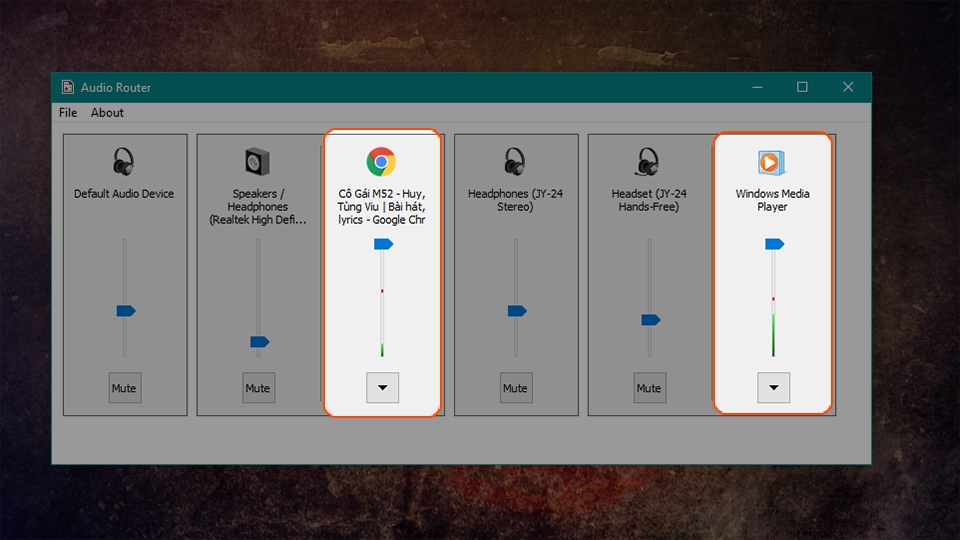Image resolution: width=960 pixels, height=540 pixels.
Task: Click the Windows Media Player icon
Action: pos(771,162)
